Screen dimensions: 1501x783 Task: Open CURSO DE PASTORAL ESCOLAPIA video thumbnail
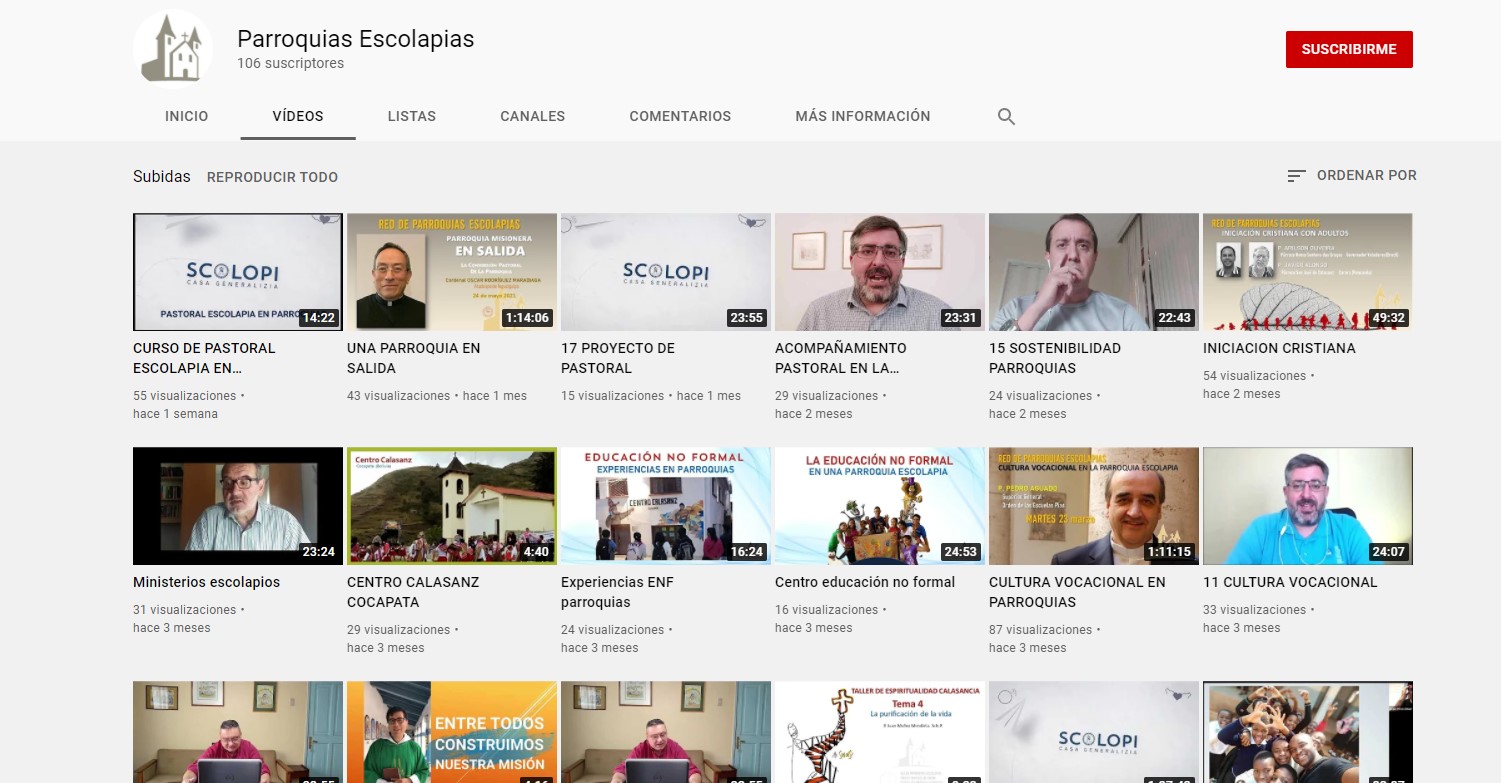(x=238, y=272)
